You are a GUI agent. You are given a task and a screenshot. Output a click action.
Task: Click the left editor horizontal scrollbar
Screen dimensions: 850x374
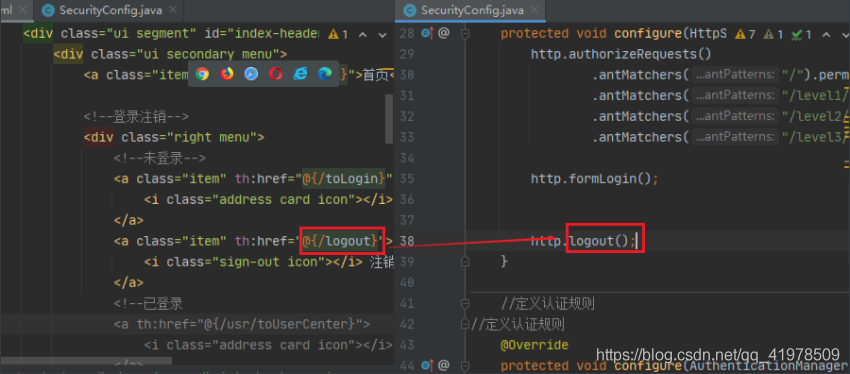pos(86,360)
